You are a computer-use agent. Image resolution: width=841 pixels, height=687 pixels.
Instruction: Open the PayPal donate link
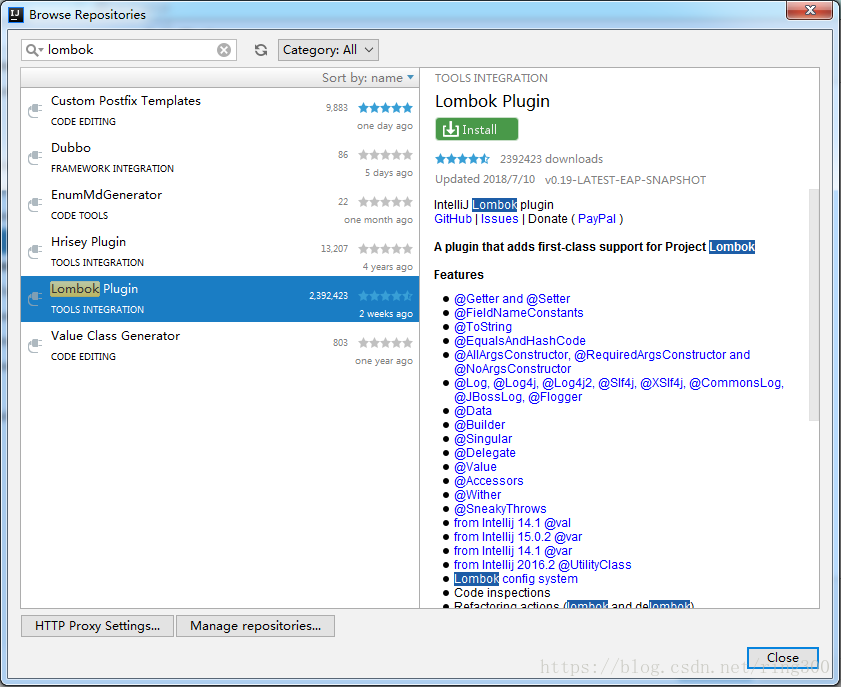[597, 219]
